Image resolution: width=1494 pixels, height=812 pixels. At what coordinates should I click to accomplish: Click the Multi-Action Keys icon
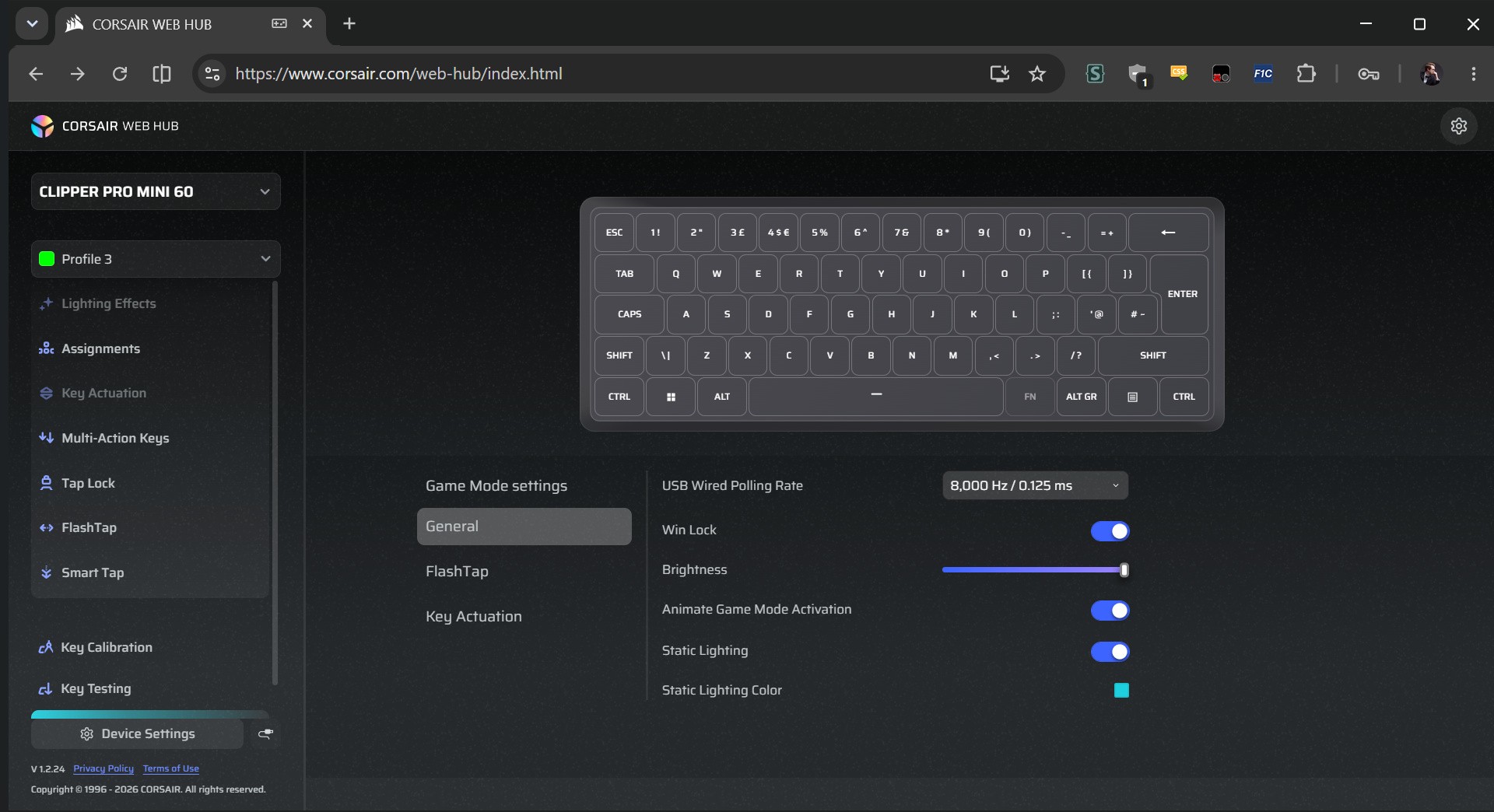tap(46, 438)
